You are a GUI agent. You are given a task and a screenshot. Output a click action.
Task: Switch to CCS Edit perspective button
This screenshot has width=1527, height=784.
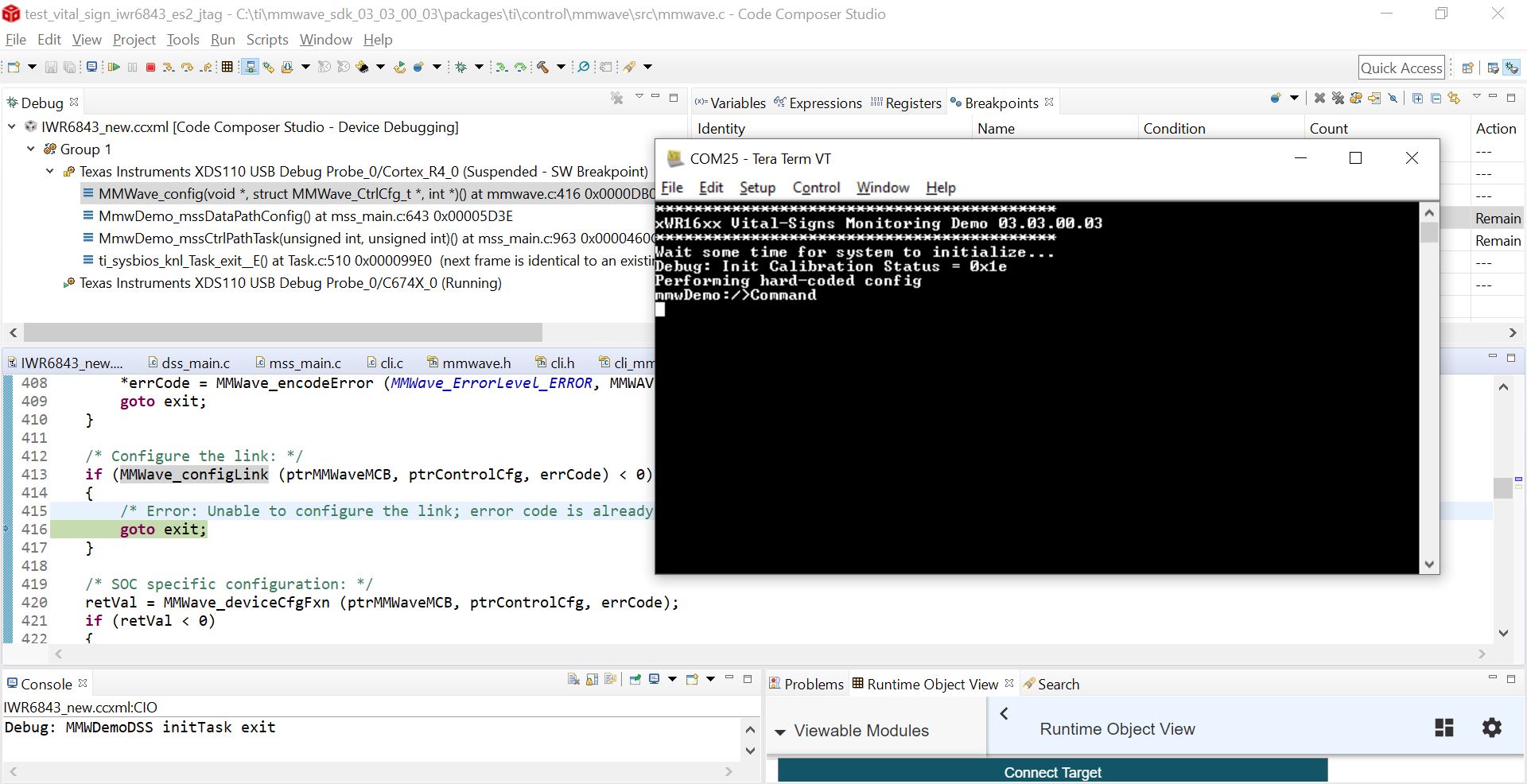1493,68
